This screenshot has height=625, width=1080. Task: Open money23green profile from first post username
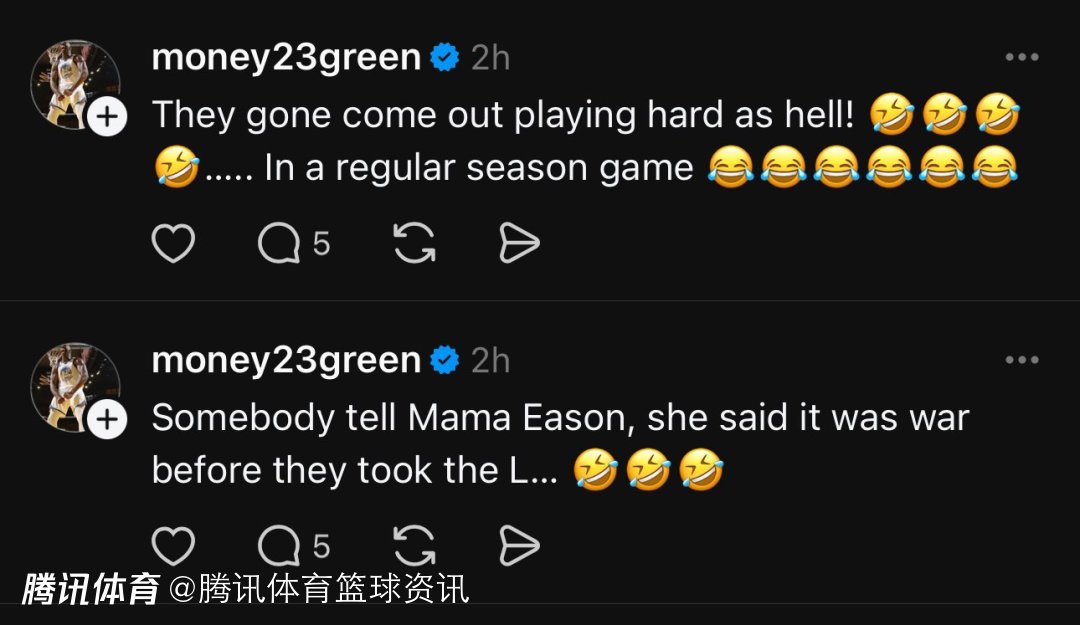(286, 57)
